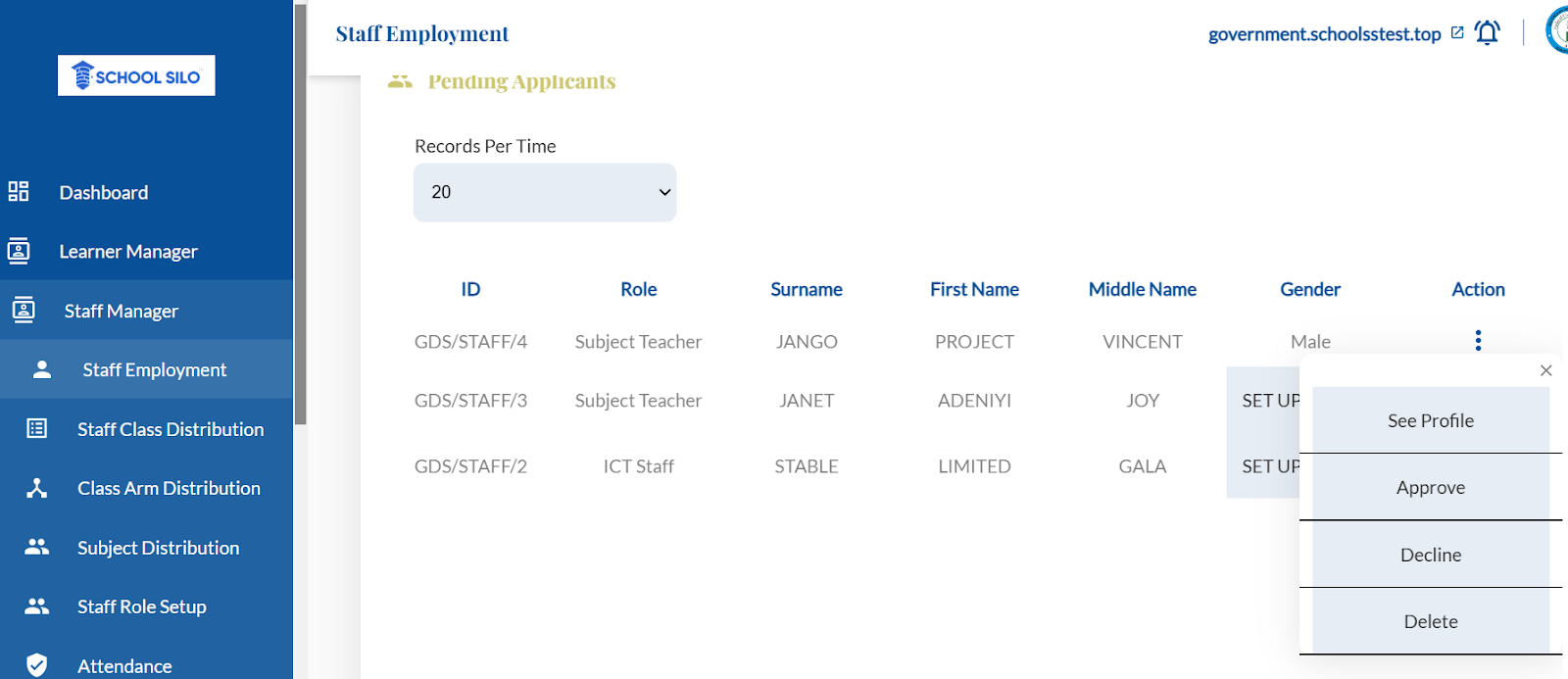Open the three-dot action menu for JANGO

tap(1478, 340)
